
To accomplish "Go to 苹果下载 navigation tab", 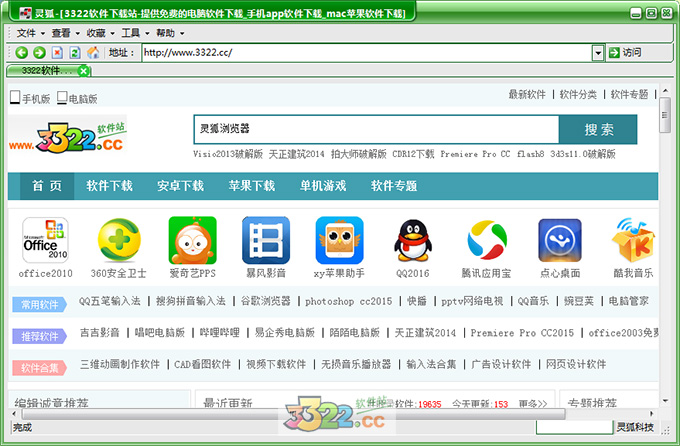I will (252, 186).
